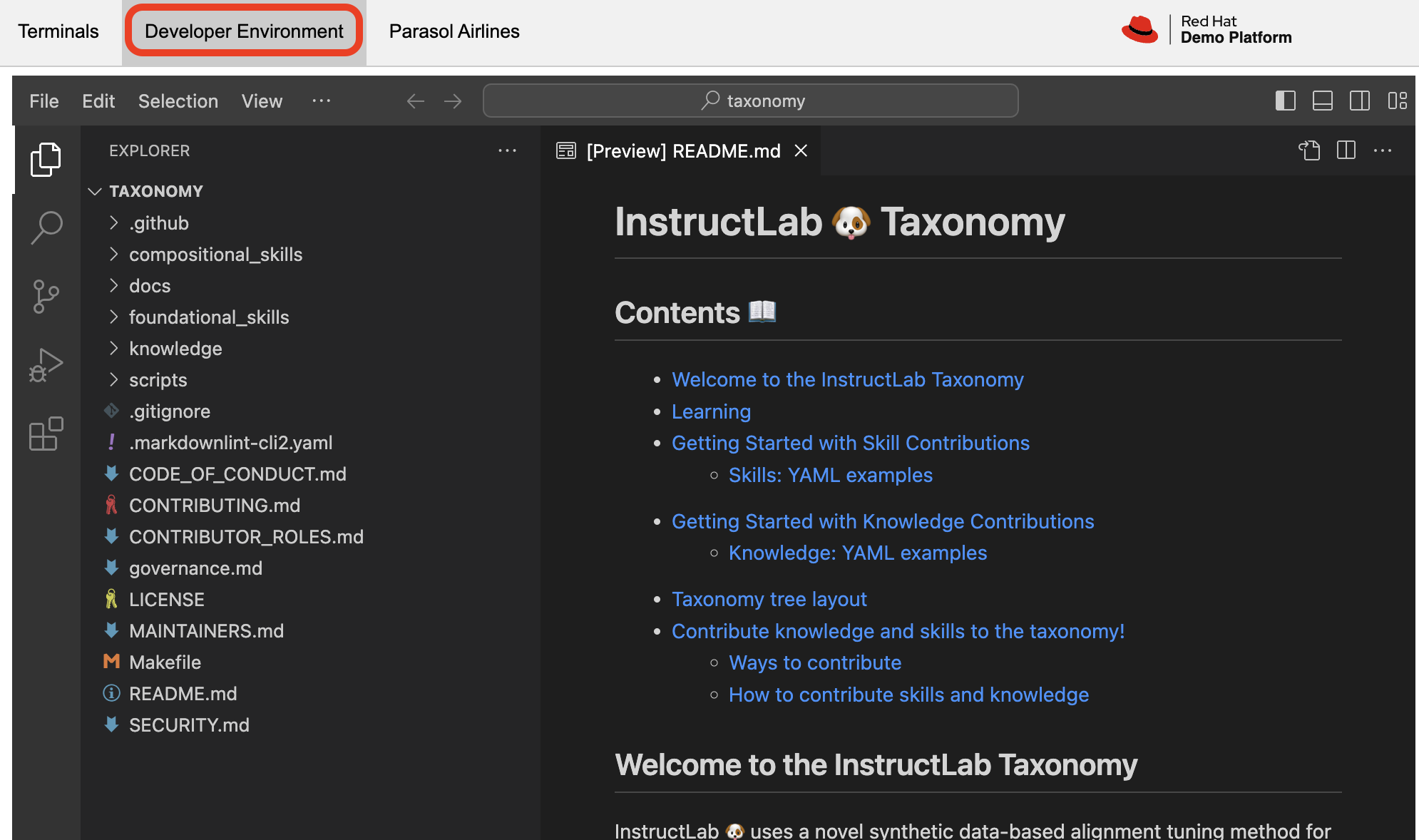1419x840 pixels.
Task: Follow Getting Started with Knowledge Contributions link
Action: [x=883, y=521]
